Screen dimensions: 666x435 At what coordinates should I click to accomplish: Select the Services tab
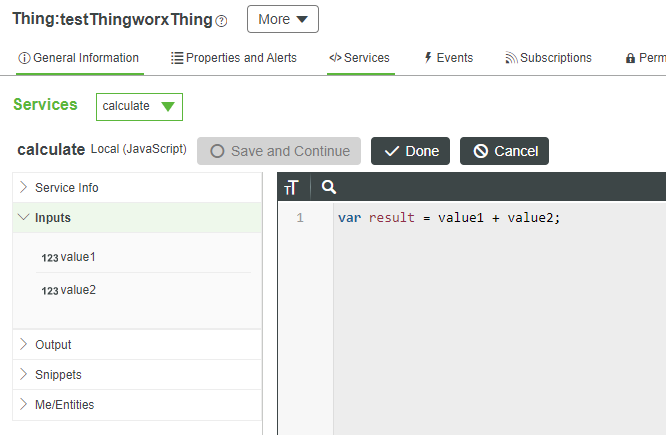coord(360,58)
